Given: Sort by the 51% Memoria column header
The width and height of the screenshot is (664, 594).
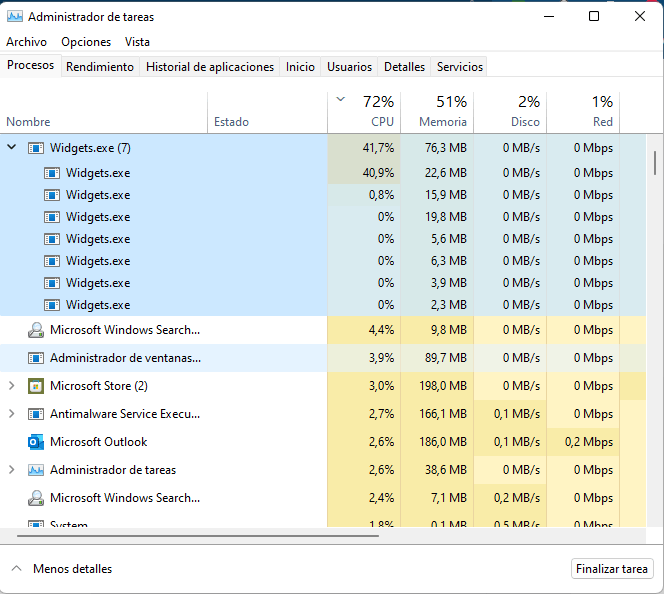Looking at the screenshot, I should pos(437,113).
